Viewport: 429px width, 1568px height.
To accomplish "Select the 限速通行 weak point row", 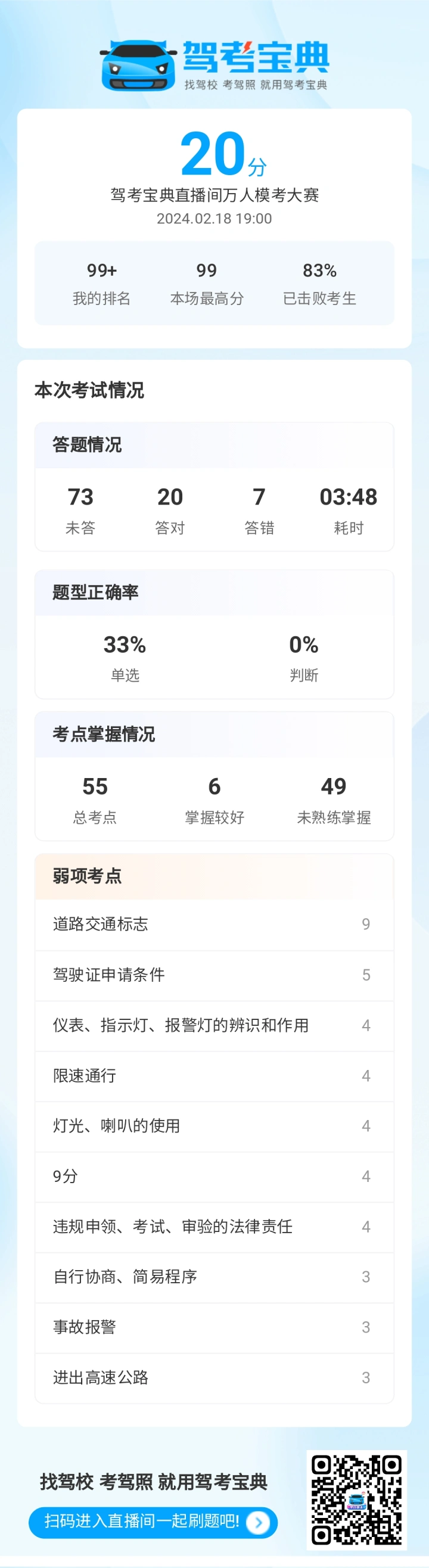I will [214, 1076].
